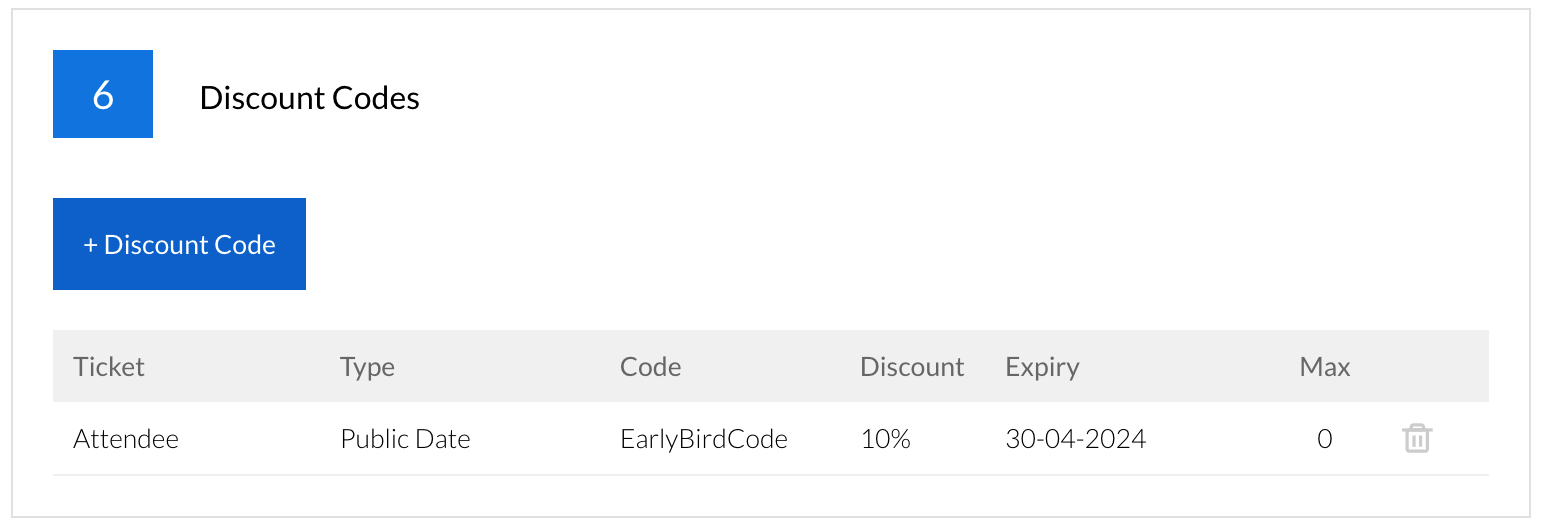1544x528 pixels.
Task: Click the 30-04-2024 expiry date
Action: point(1075,439)
